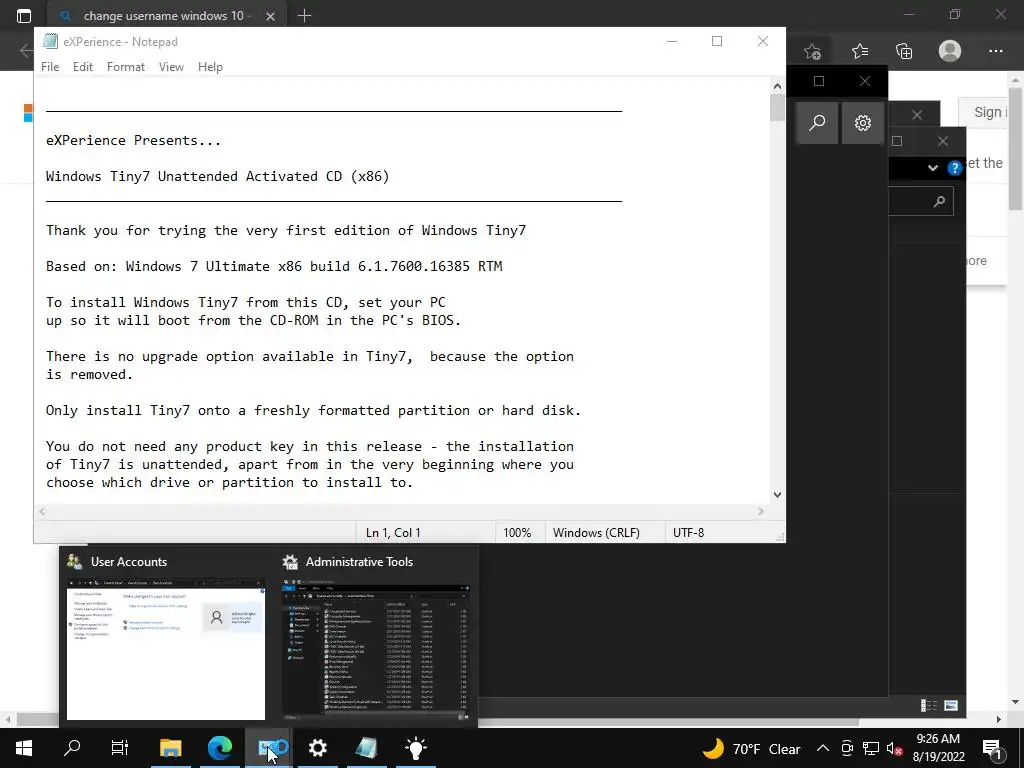Open Settings gear on the taskbar

point(317,748)
